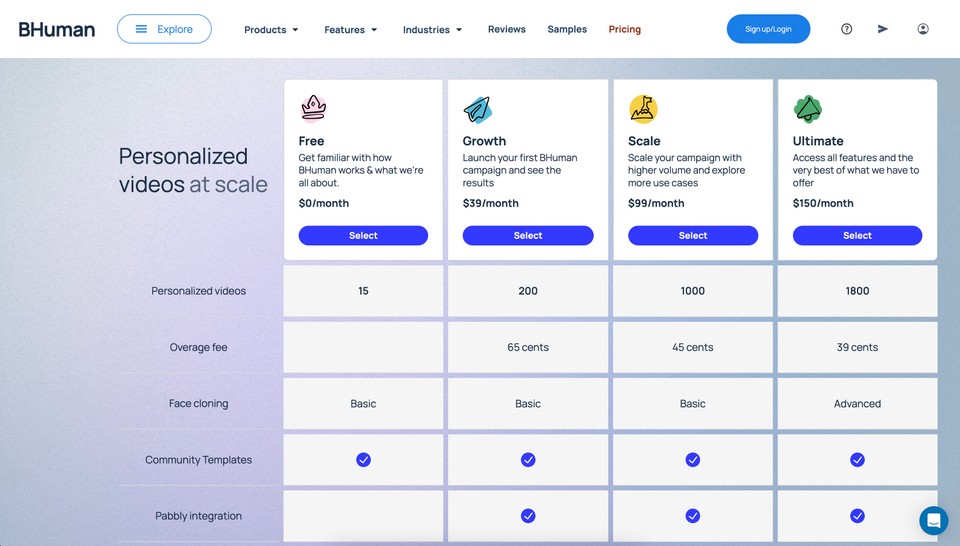Viewport: 960px width, 546px height.
Task: Click the Sign up/Login button
Action: coord(768,29)
